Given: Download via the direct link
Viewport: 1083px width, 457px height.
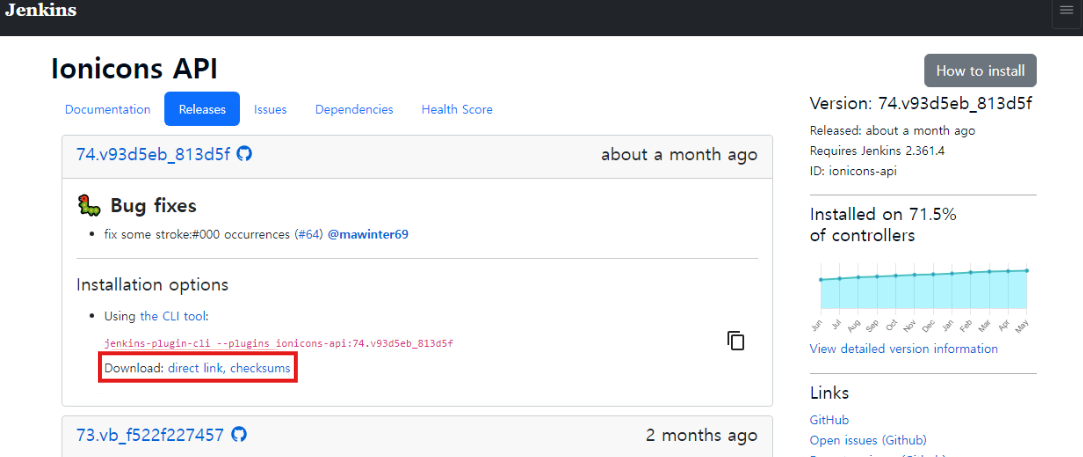Looking at the screenshot, I should coord(195,369).
